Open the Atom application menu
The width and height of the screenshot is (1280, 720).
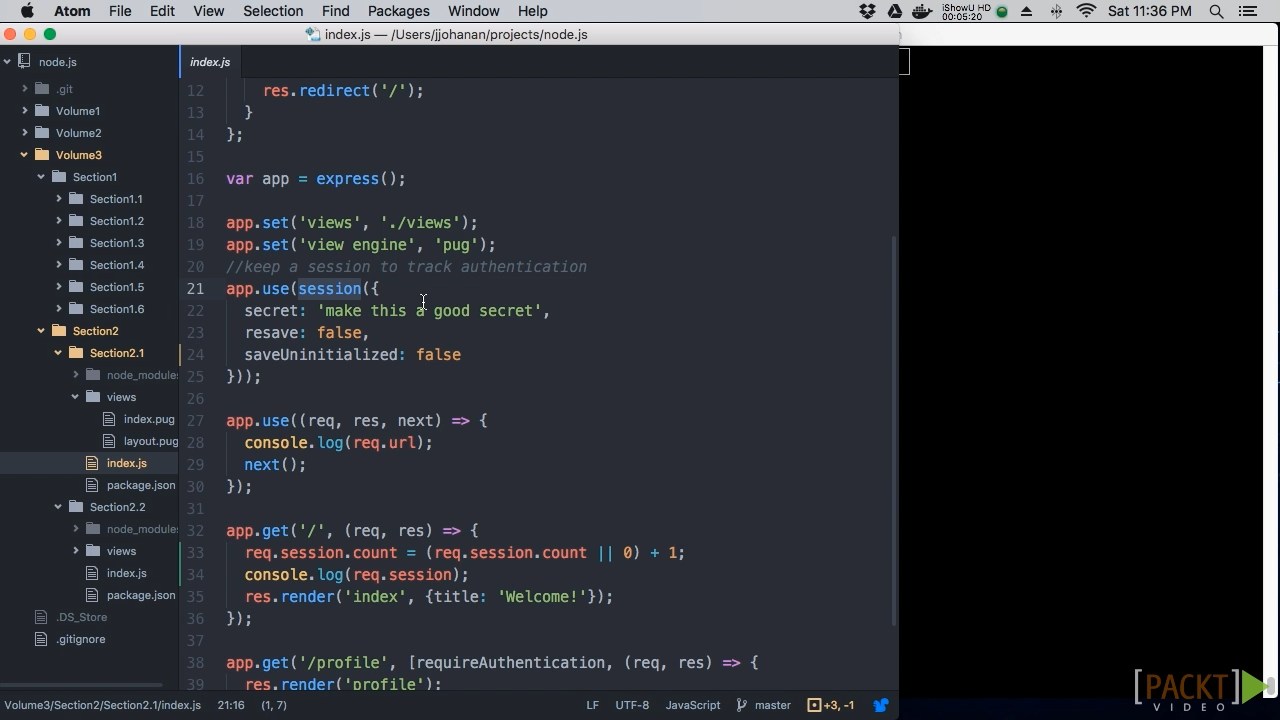pos(72,11)
